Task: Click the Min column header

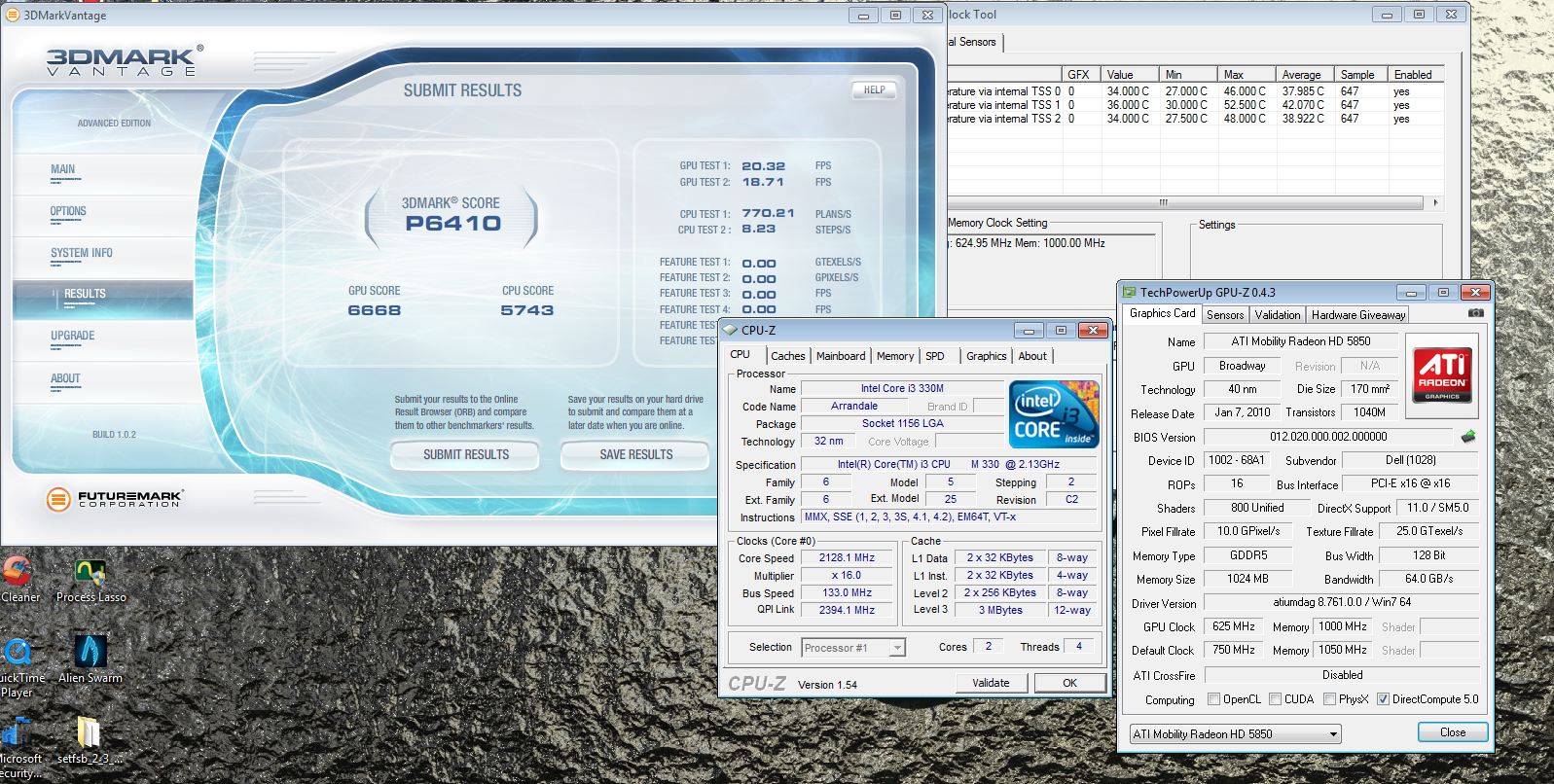Action: pos(1188,75)
